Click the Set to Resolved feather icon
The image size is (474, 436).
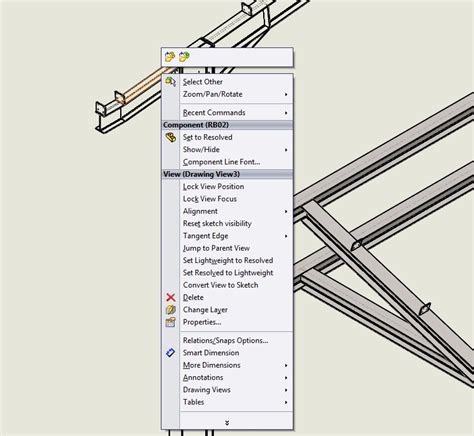tap(171, 137)
